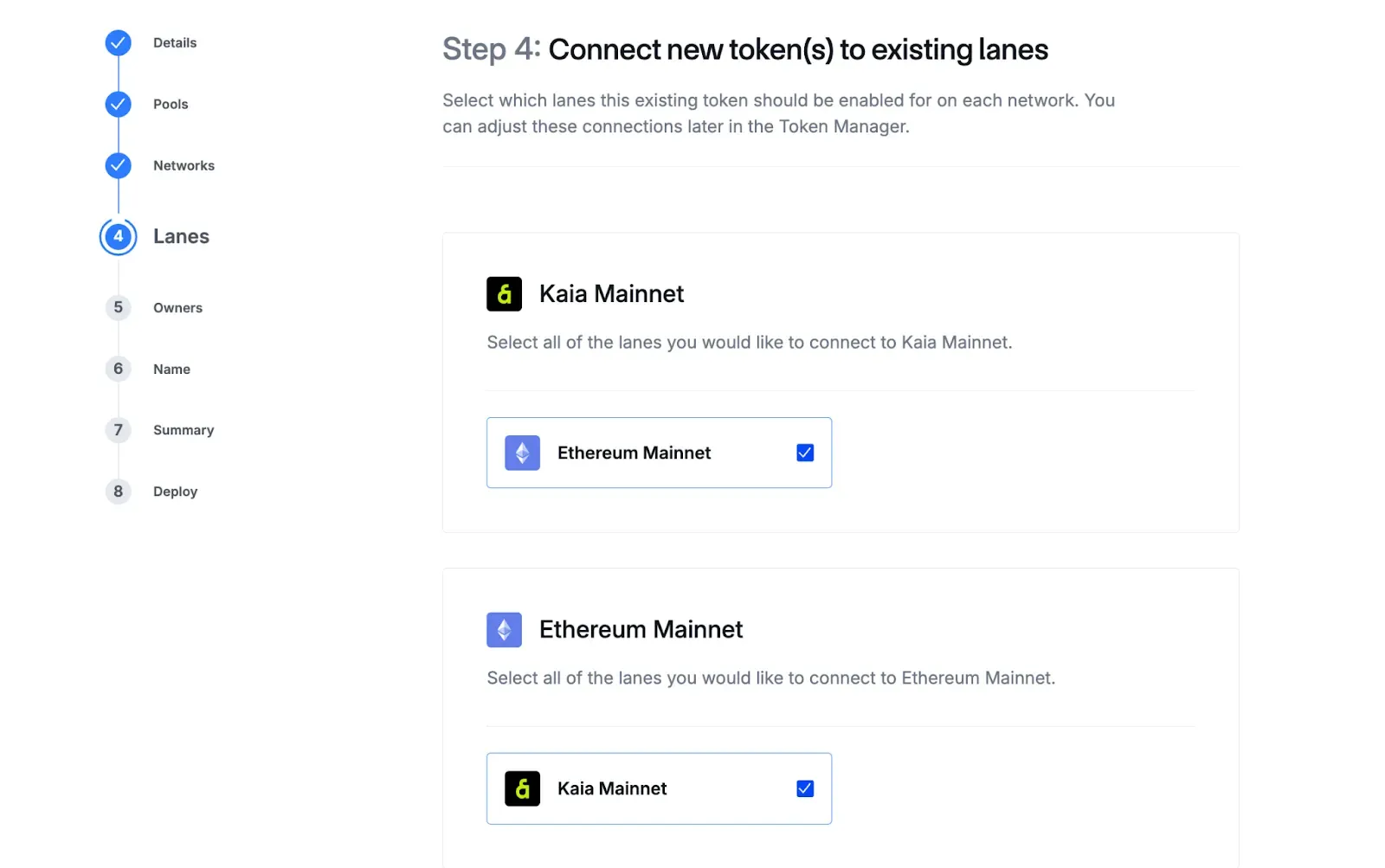Jump to the Name step
The height and width of the screenshot is (868, 1385).
coord(171,370)
